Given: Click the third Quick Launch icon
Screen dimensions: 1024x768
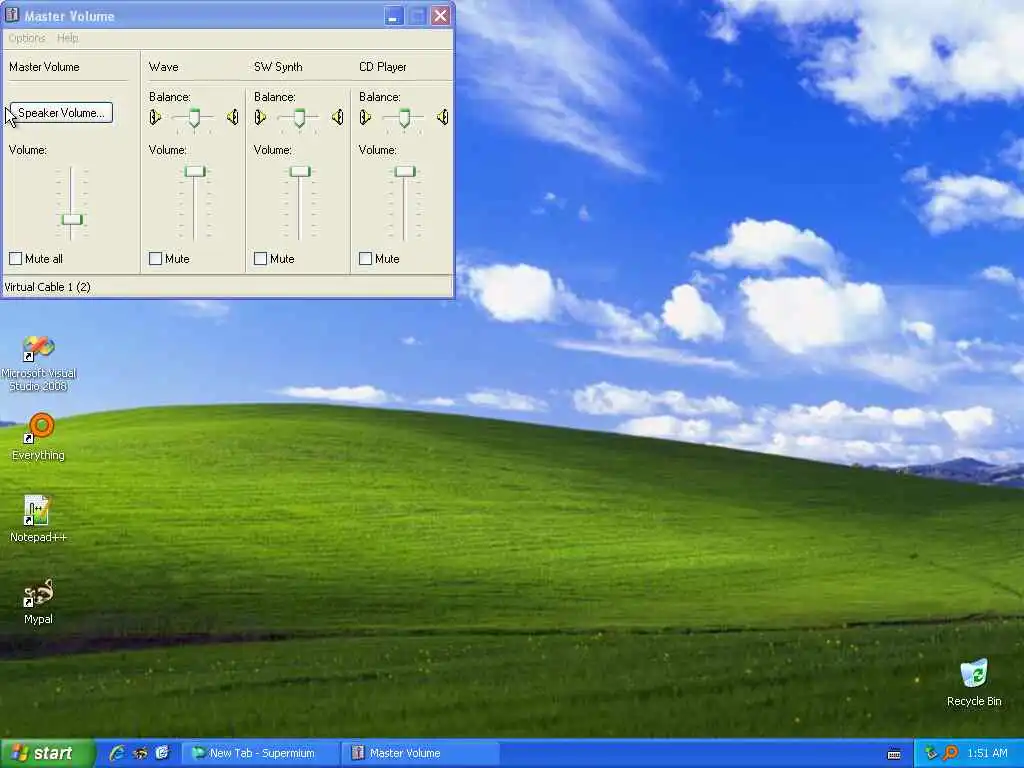Looking at the screenshot, I should tap(162, 753).
